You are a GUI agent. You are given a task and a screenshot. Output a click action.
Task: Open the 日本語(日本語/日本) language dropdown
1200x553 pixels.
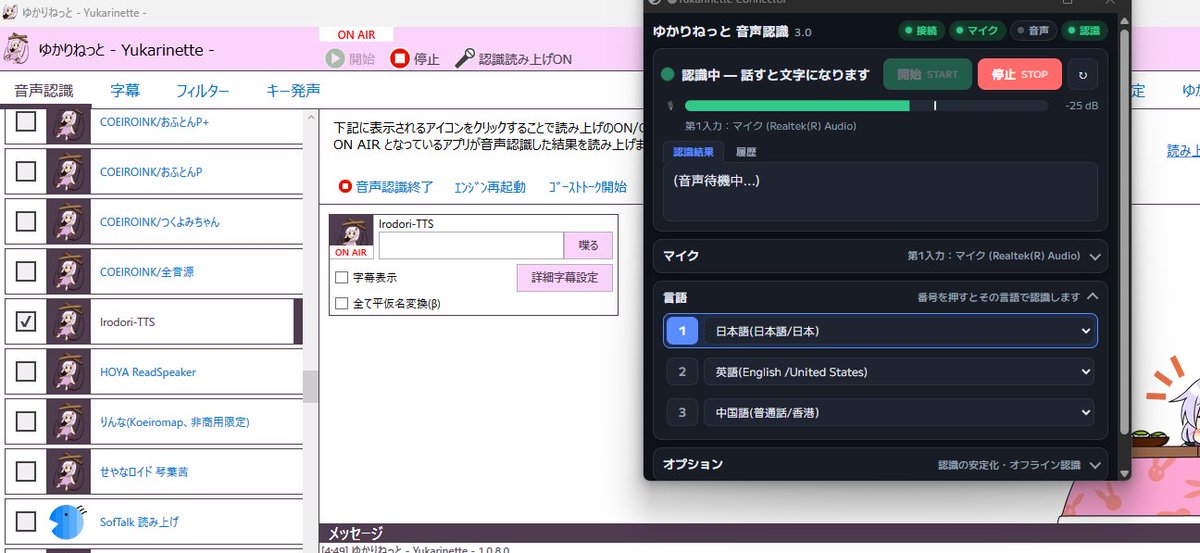click(899, 331)
